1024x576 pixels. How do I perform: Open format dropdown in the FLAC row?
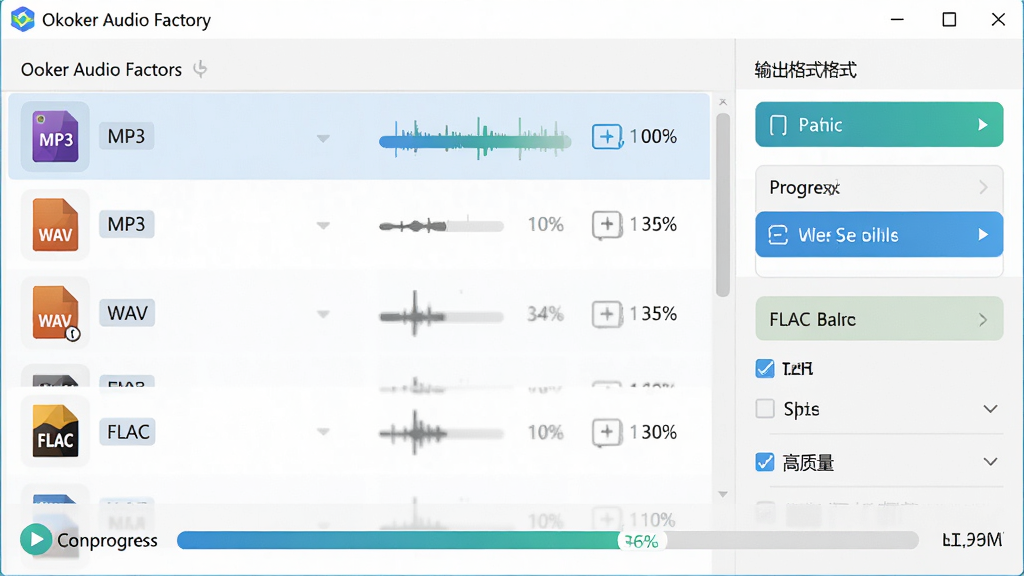(x=323, y=432)
